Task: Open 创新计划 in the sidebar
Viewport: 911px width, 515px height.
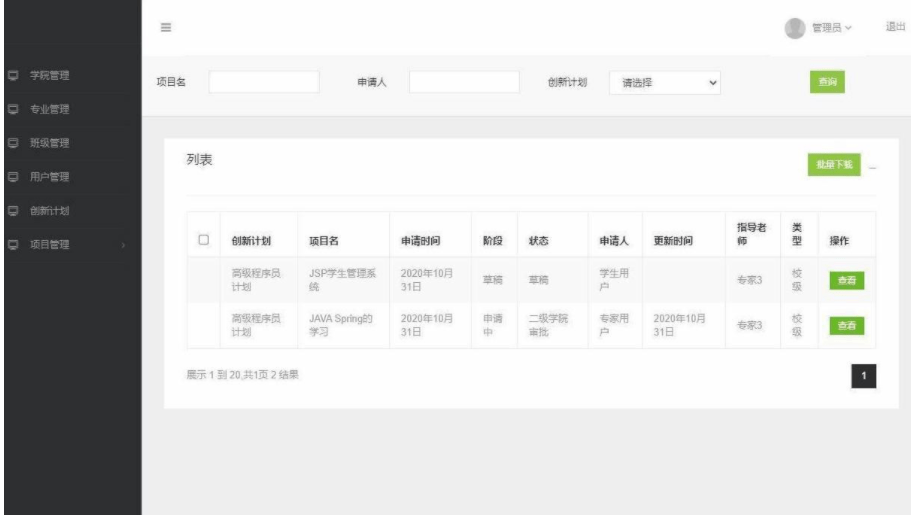Action: [49, 211]
